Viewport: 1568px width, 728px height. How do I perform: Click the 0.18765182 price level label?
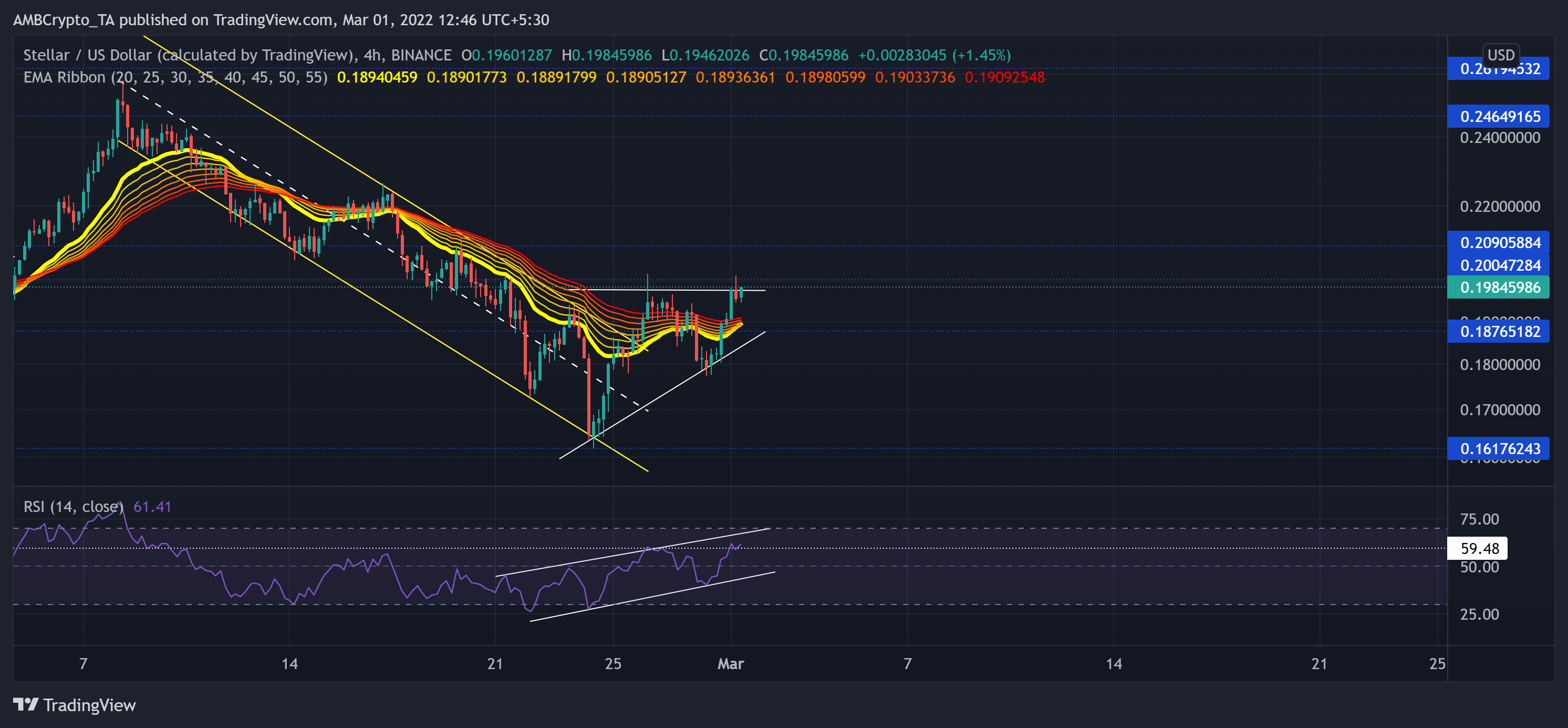[x=1498, y=331]
